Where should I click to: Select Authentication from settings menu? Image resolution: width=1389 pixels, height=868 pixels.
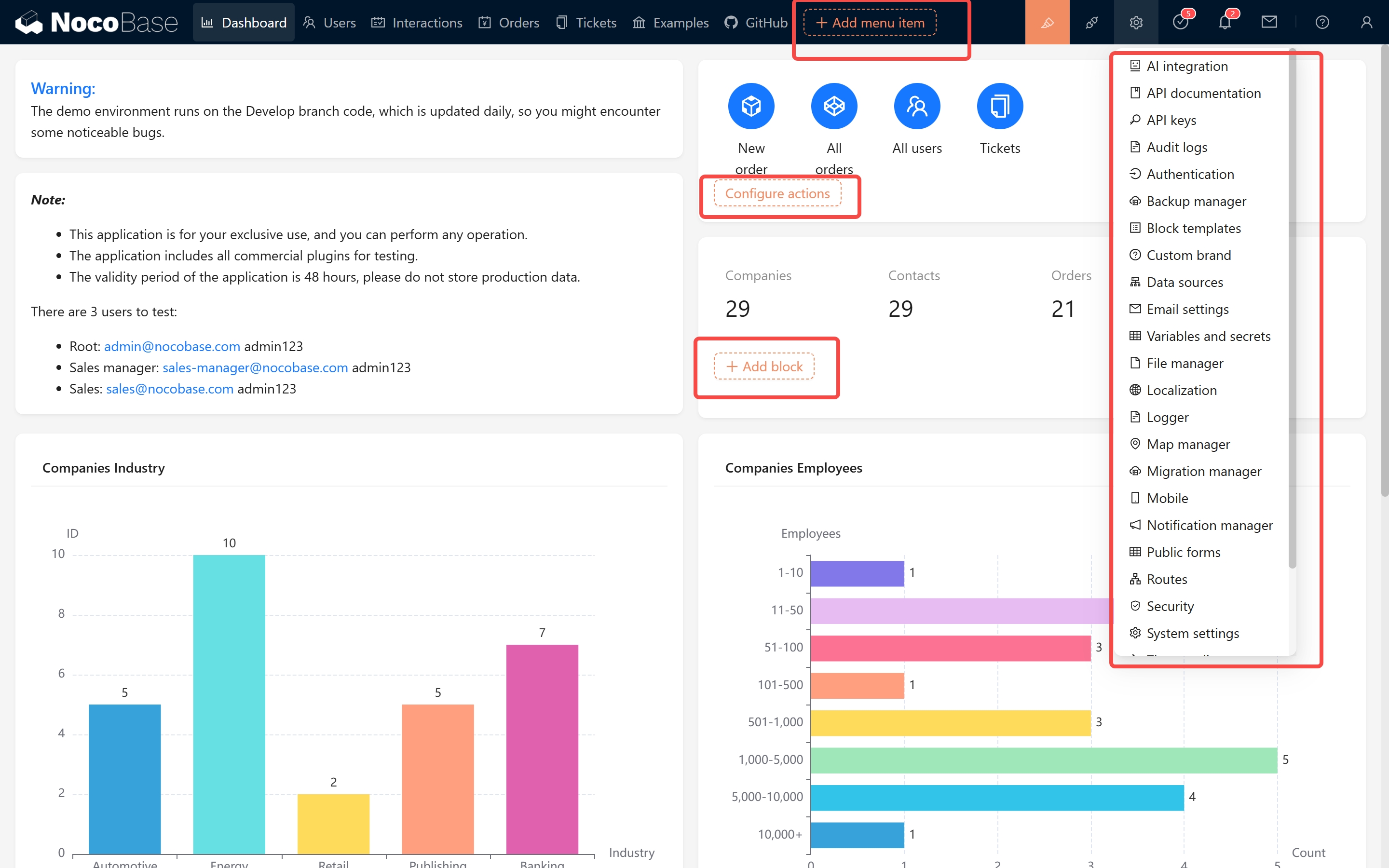tap(1190, 174)
